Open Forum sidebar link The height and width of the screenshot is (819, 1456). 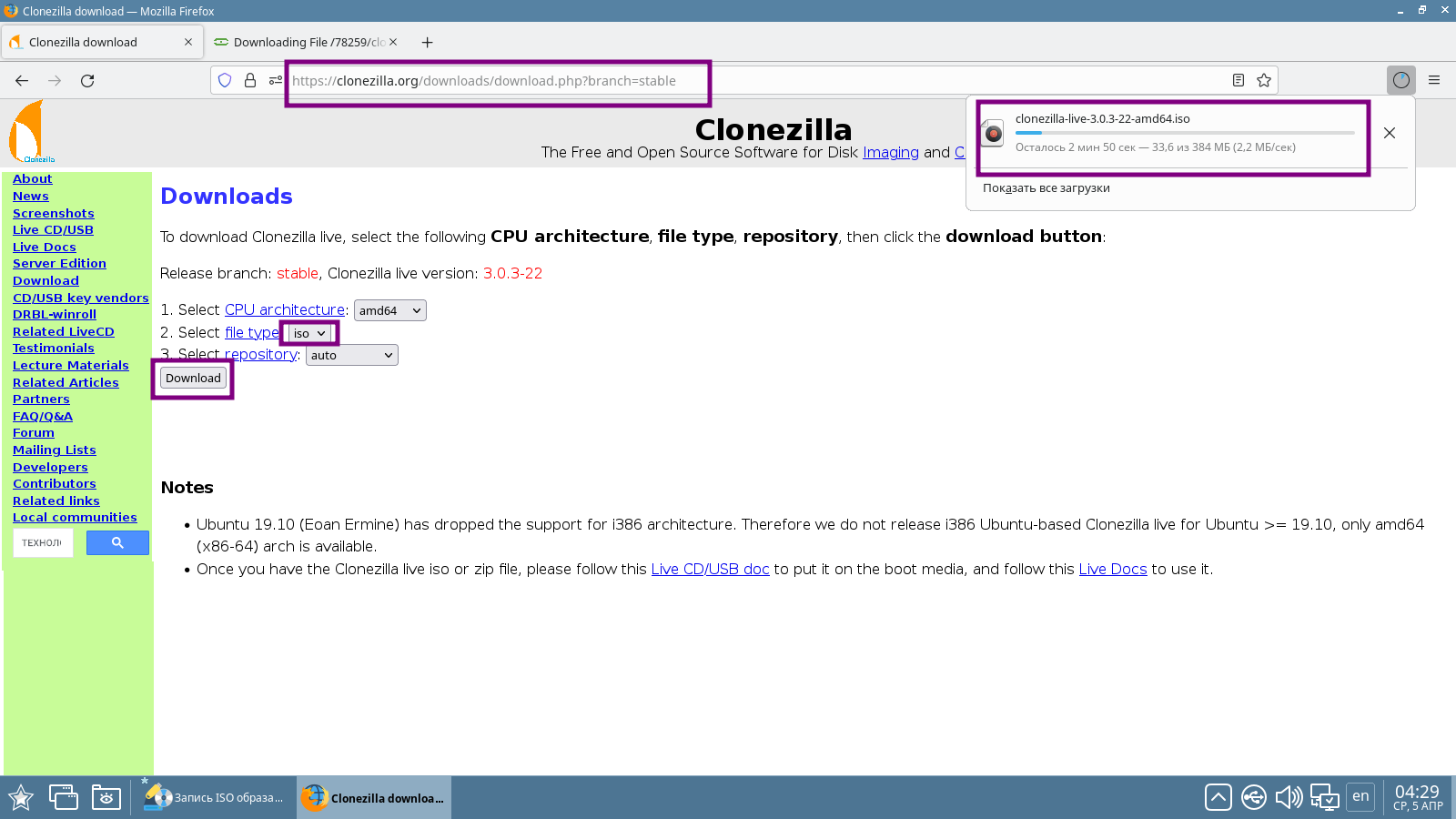(34, 433)
